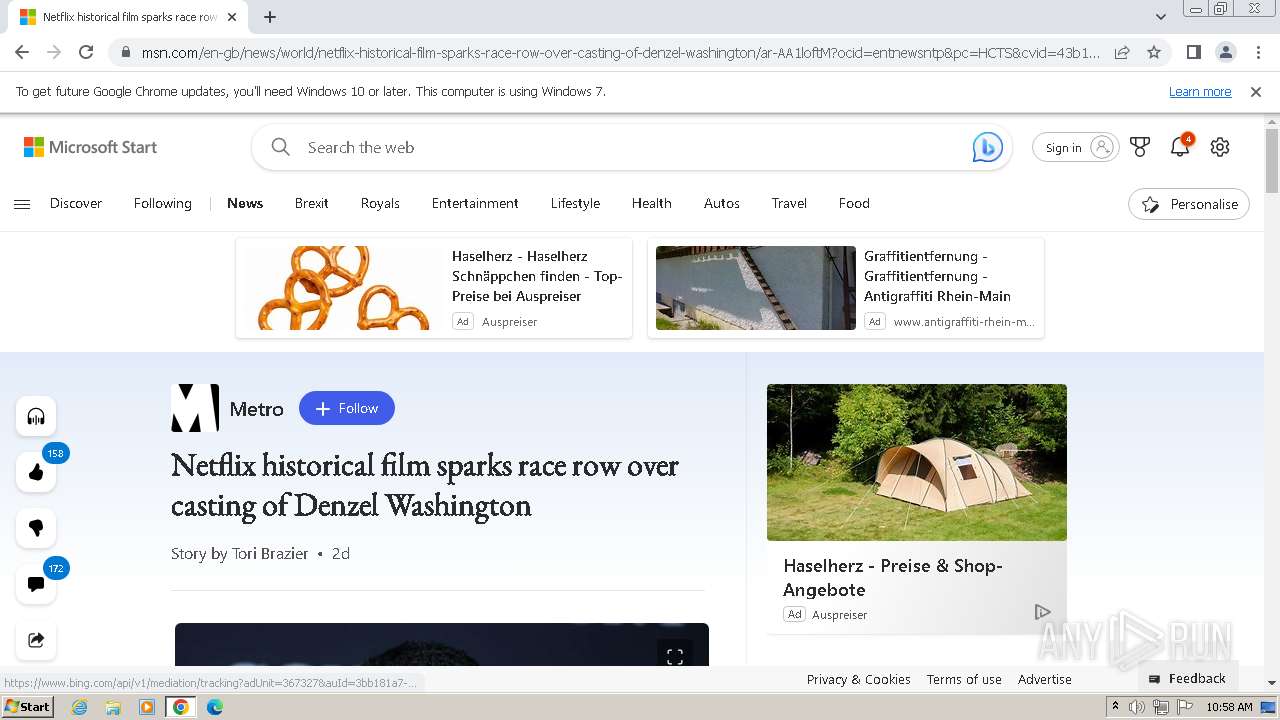Open the hamburger navigation menu
The image size is (1280, 720).
pos(22,204)
